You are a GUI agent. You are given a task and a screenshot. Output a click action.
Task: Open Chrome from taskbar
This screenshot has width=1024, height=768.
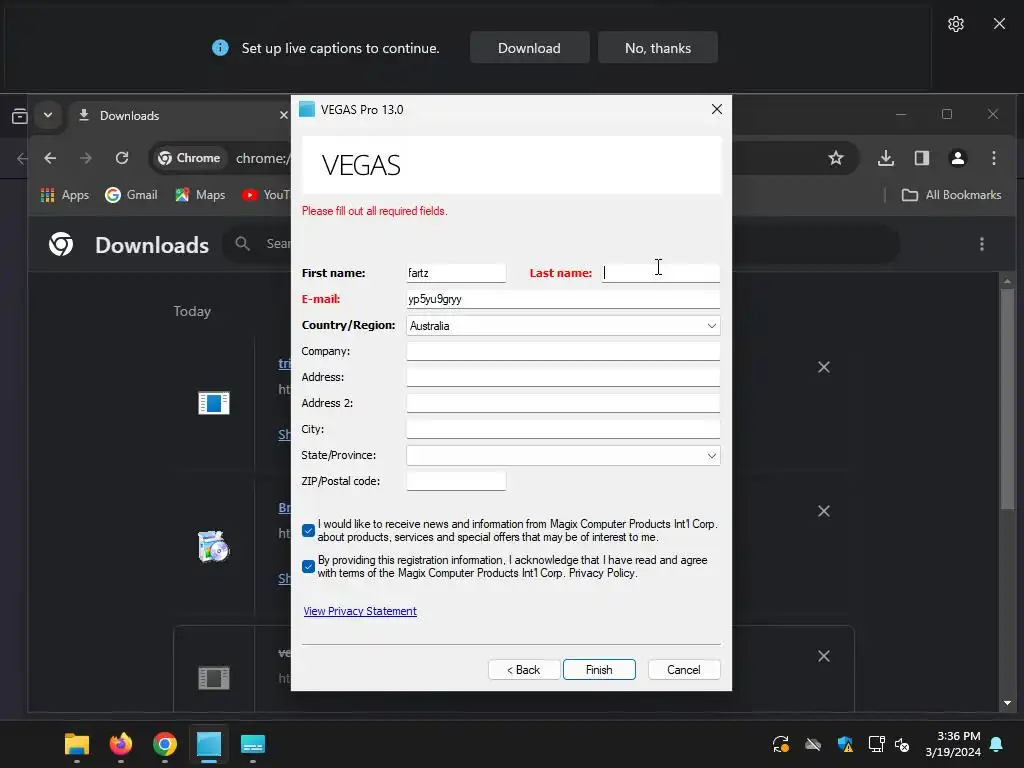(x=165, y=744)
